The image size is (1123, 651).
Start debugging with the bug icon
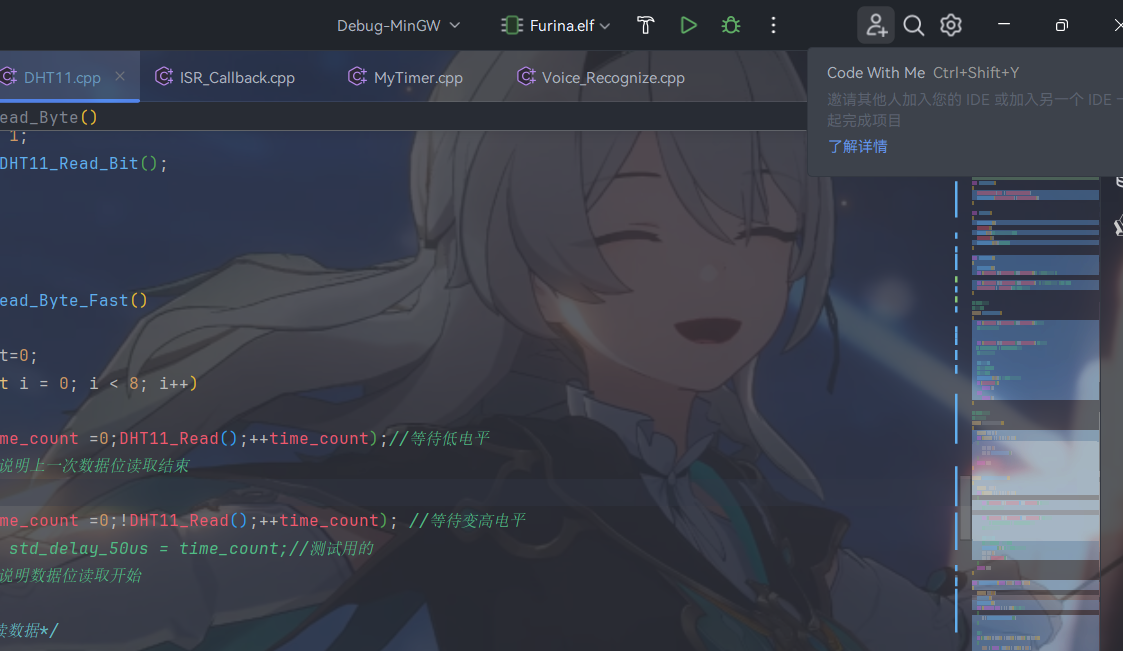[731, 26]
